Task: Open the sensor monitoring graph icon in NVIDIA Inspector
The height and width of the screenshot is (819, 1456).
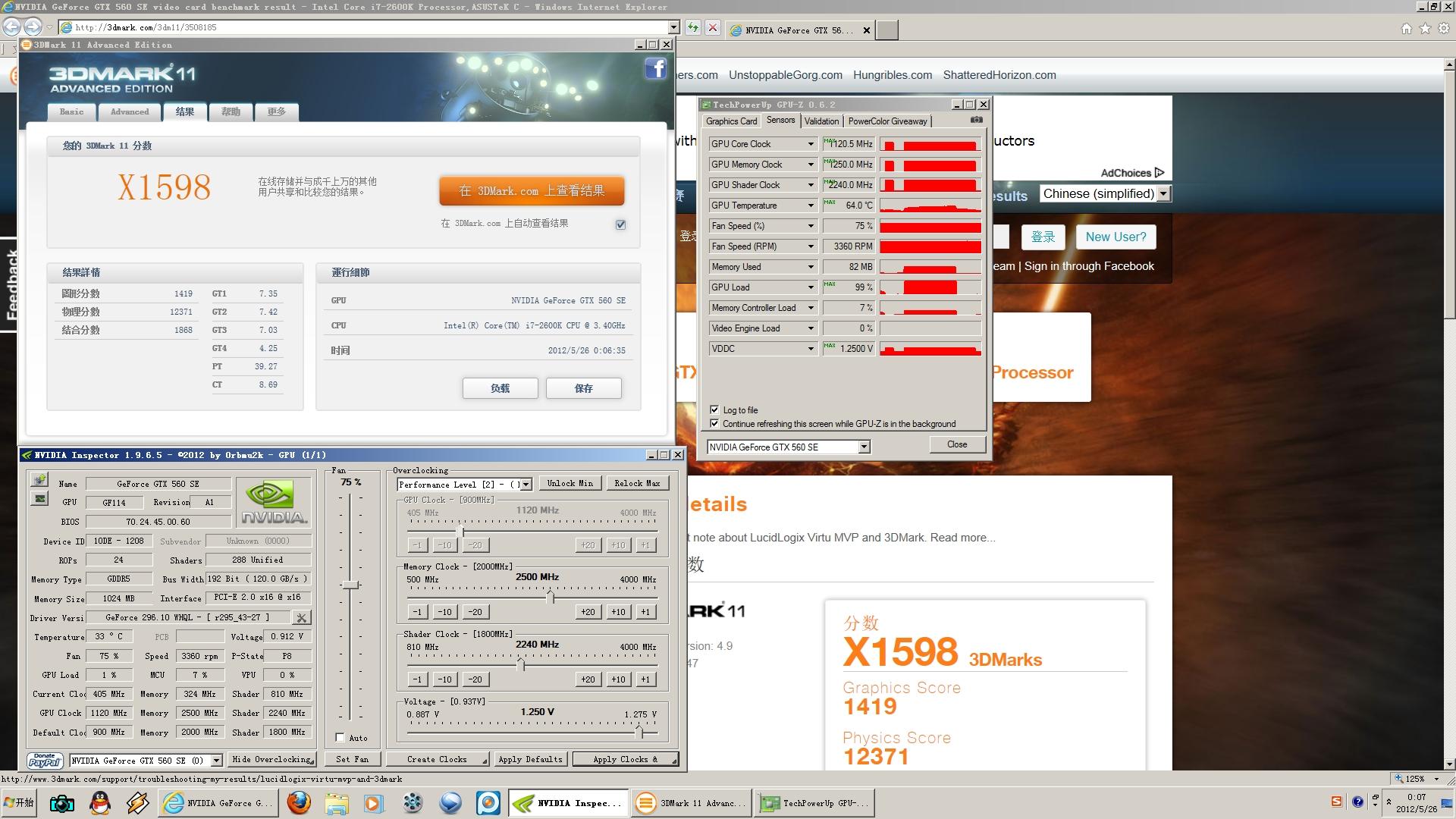Action: 39,498
